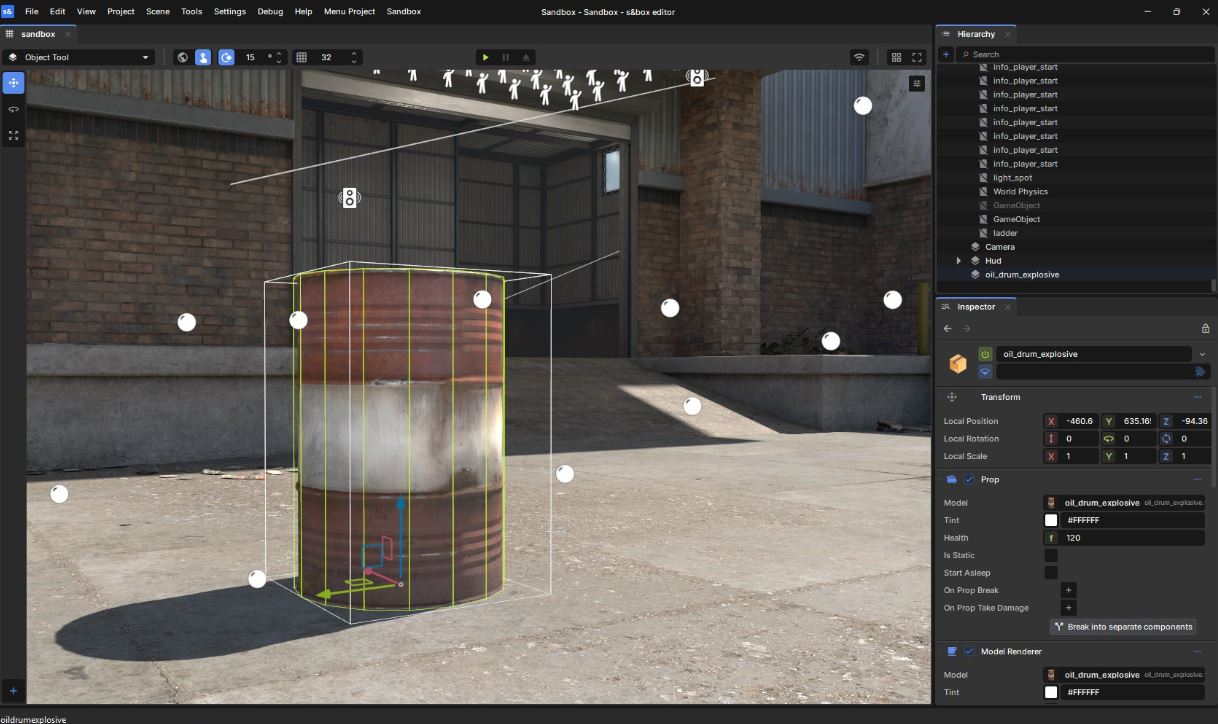The image size is (1218, 724).
Task: Open the Scene menu
Action: click(x=157, y=11)
